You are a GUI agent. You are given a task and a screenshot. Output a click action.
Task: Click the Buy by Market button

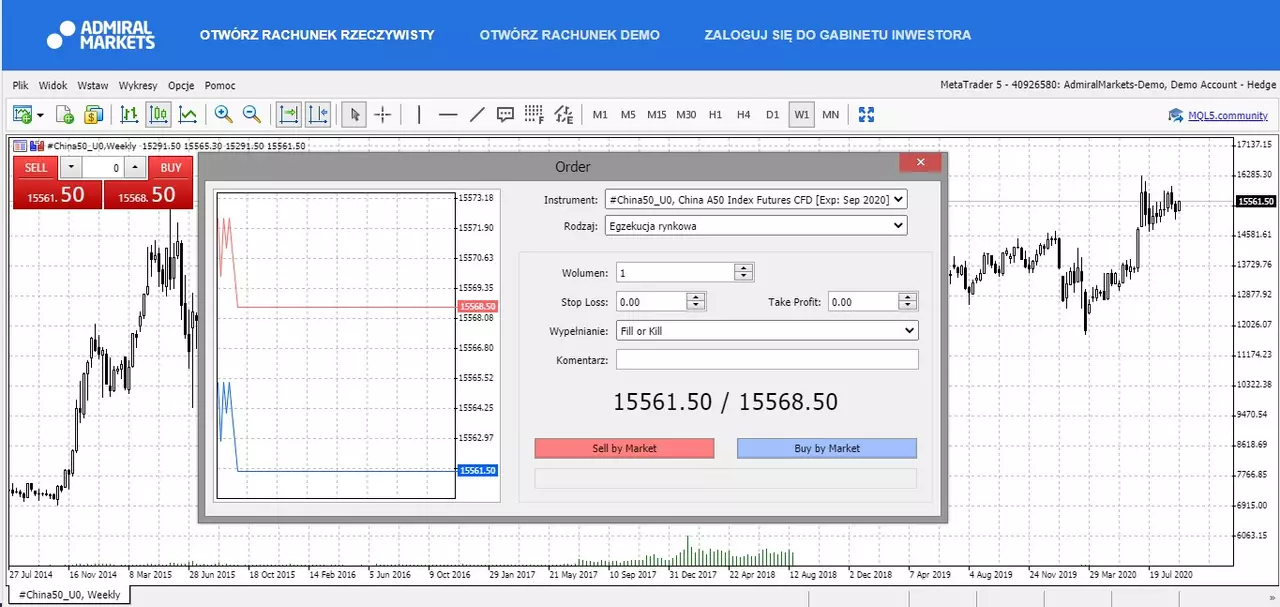point(827,448)
